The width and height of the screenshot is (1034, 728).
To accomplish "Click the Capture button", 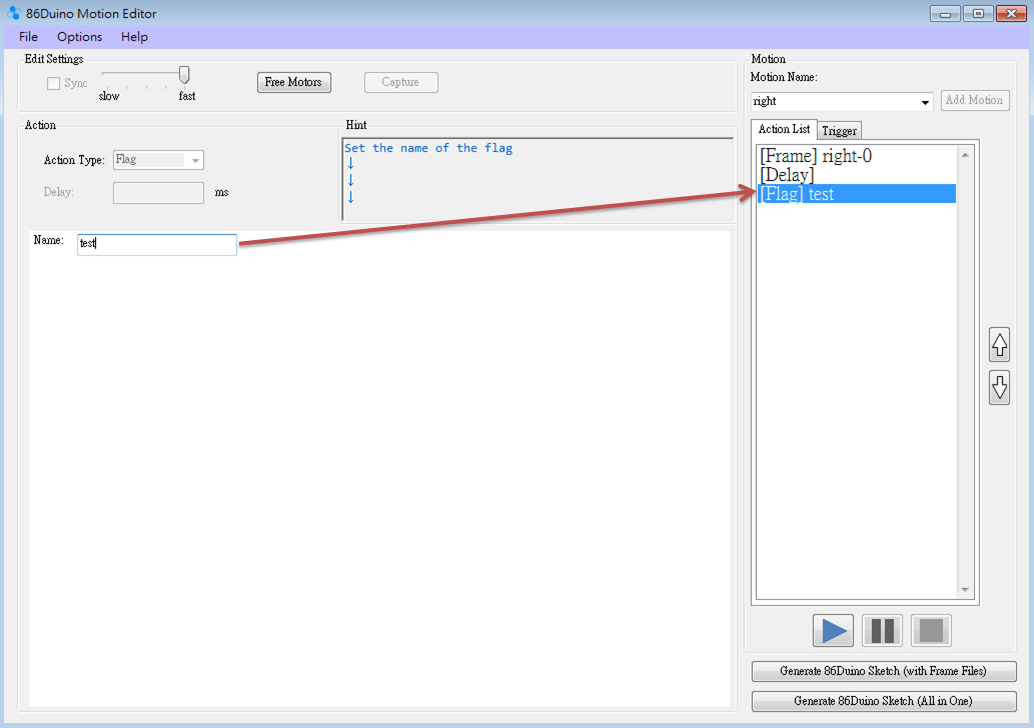I will (400, 82).
